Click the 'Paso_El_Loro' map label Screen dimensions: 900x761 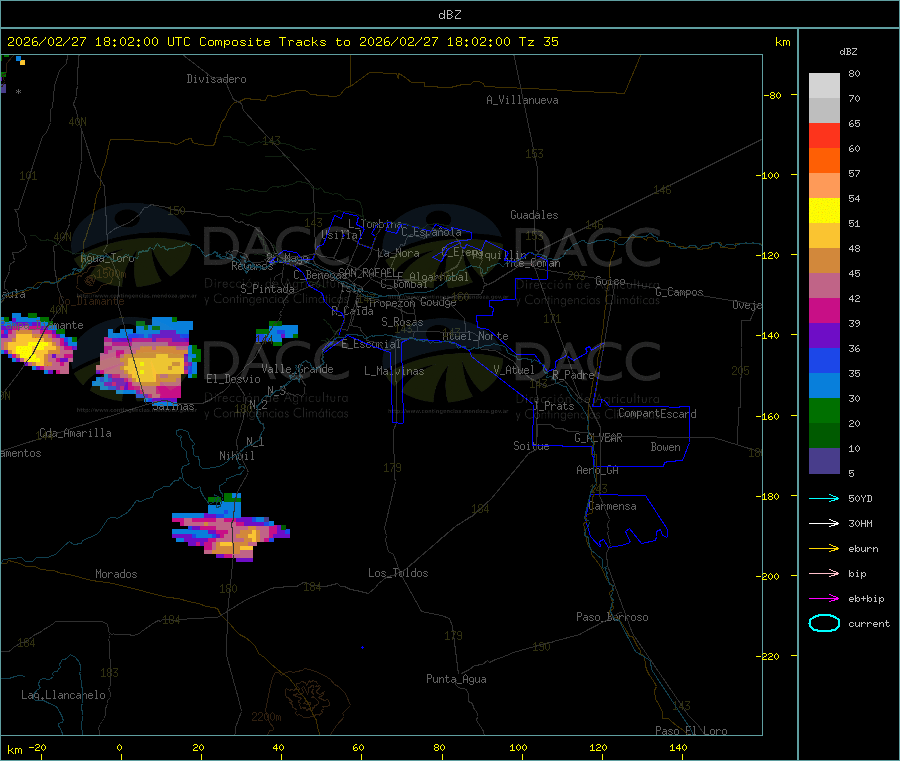[692, 731]
